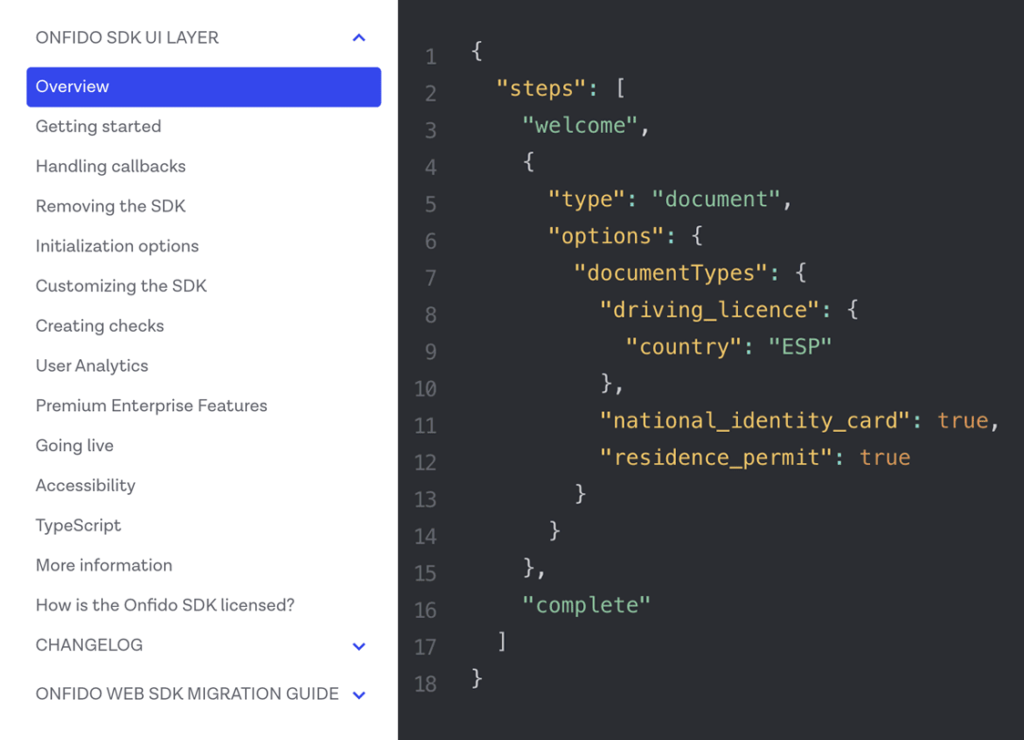Select Customizing the SDK

click(x=121, y=286)
